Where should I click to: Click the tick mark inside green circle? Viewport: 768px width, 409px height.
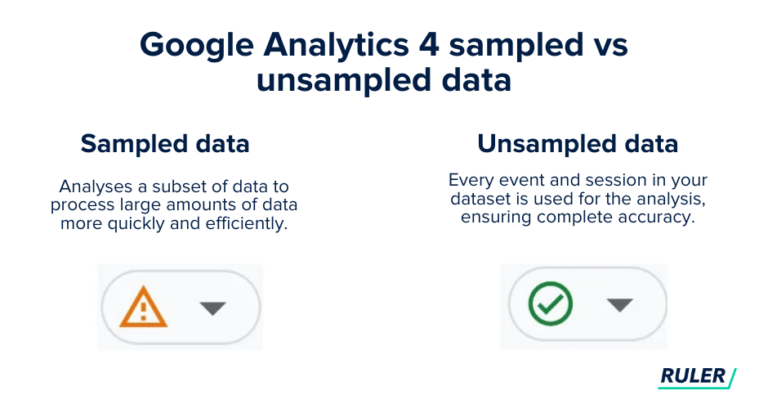click(550, 305)
